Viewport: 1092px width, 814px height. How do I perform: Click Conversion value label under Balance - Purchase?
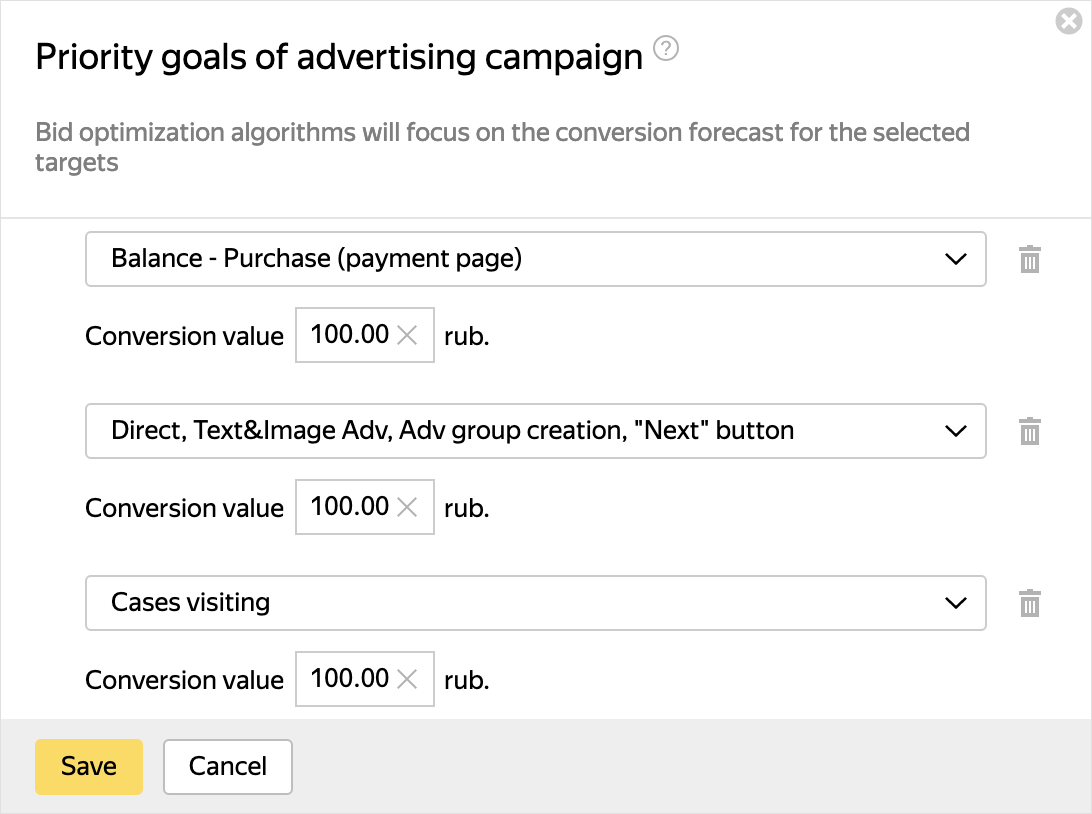coord(185,336)
